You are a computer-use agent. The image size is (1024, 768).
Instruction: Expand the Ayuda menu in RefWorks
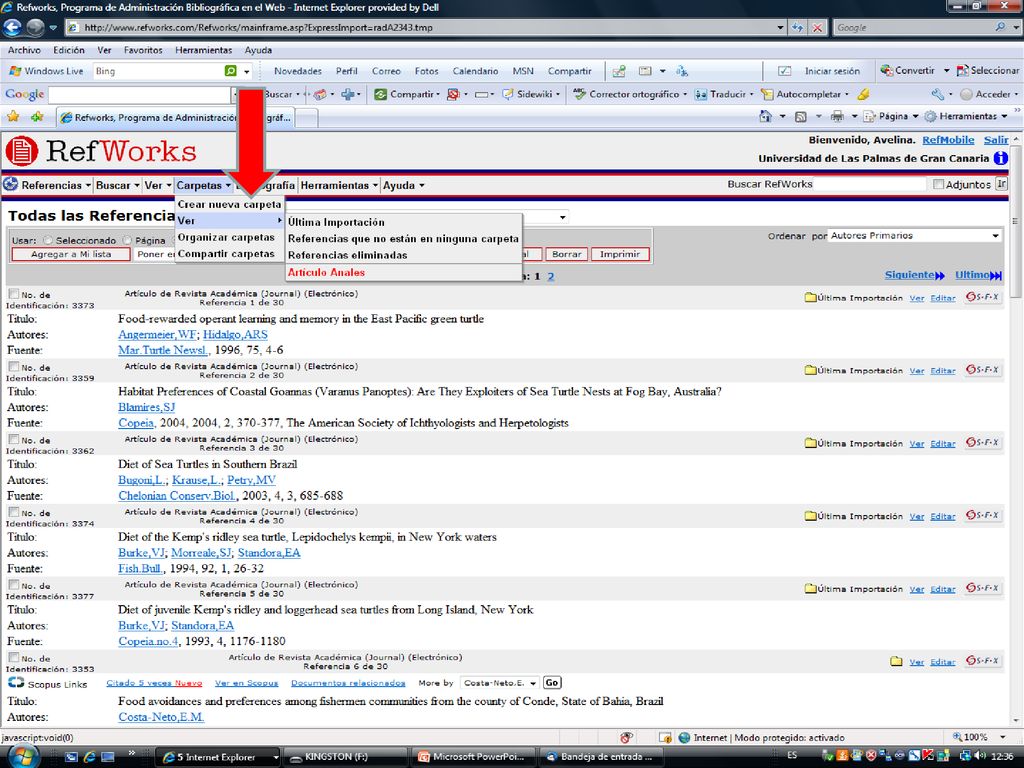click(x=404, y=185)
